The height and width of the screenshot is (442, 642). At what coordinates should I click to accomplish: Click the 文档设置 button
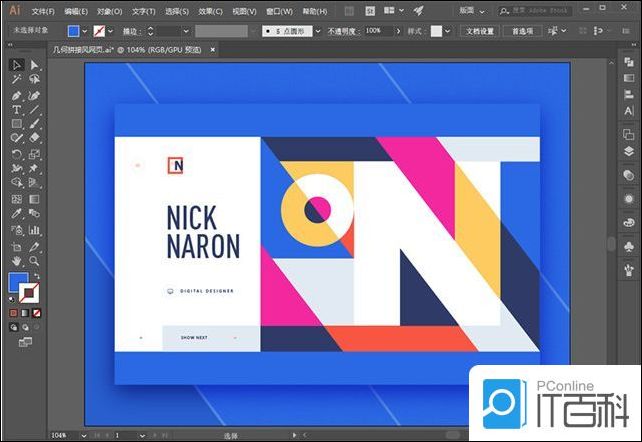[480, 31]
